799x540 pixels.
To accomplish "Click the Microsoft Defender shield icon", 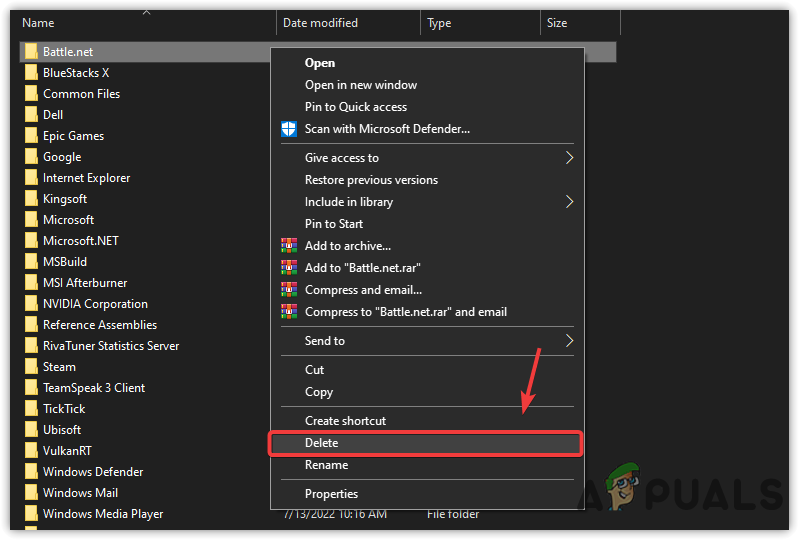I will pos(289,129).
